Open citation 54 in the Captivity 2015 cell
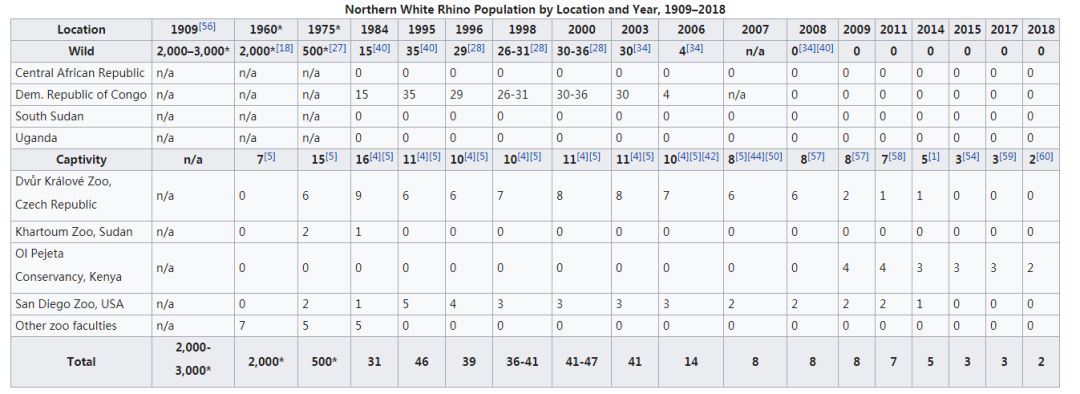 [971, 156]
